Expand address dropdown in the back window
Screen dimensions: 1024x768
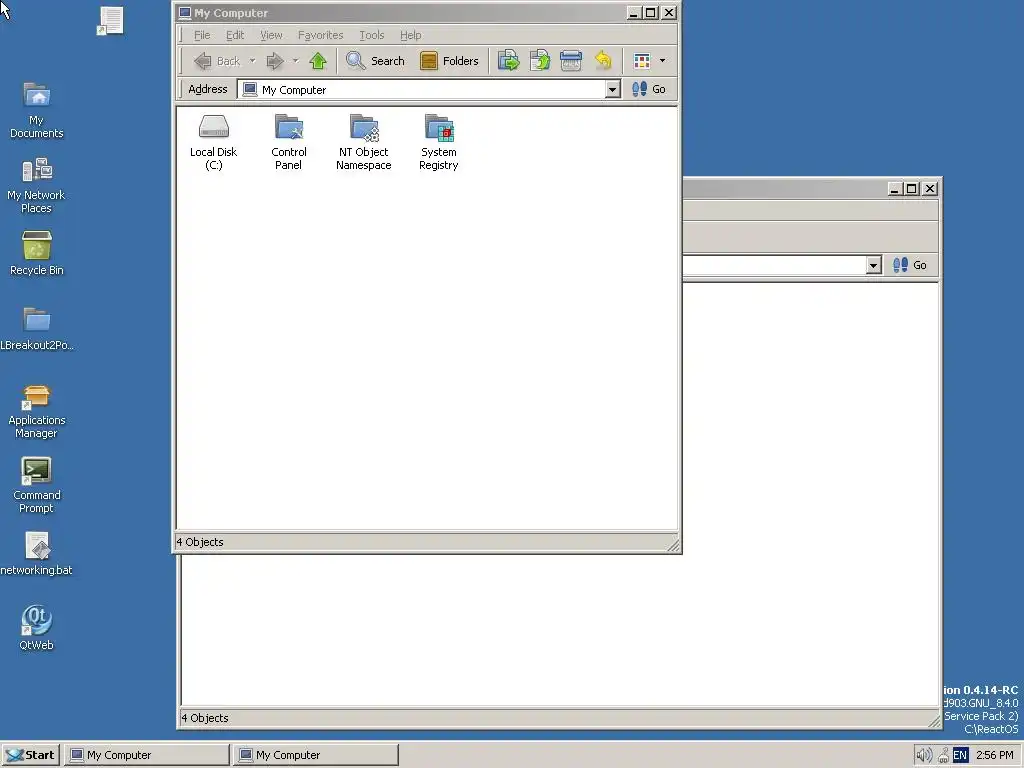click(x=873, y=265)
